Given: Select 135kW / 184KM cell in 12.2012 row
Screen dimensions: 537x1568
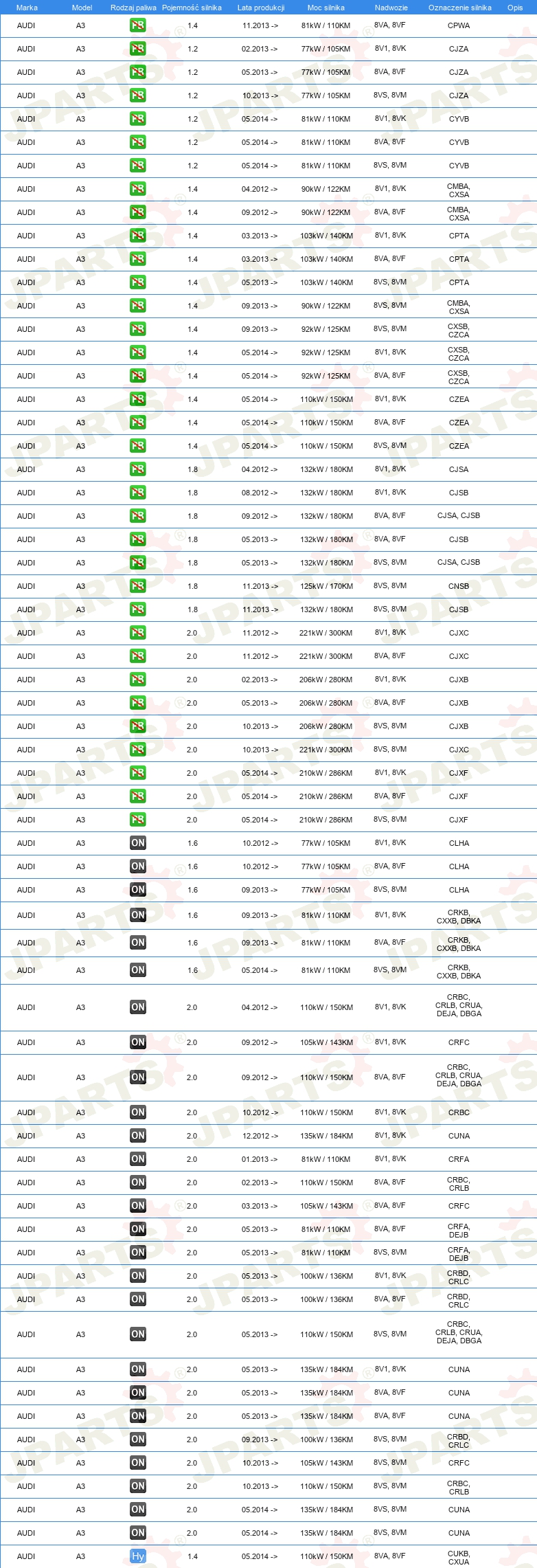Looking at the screenshot, I should point(326,1136).
